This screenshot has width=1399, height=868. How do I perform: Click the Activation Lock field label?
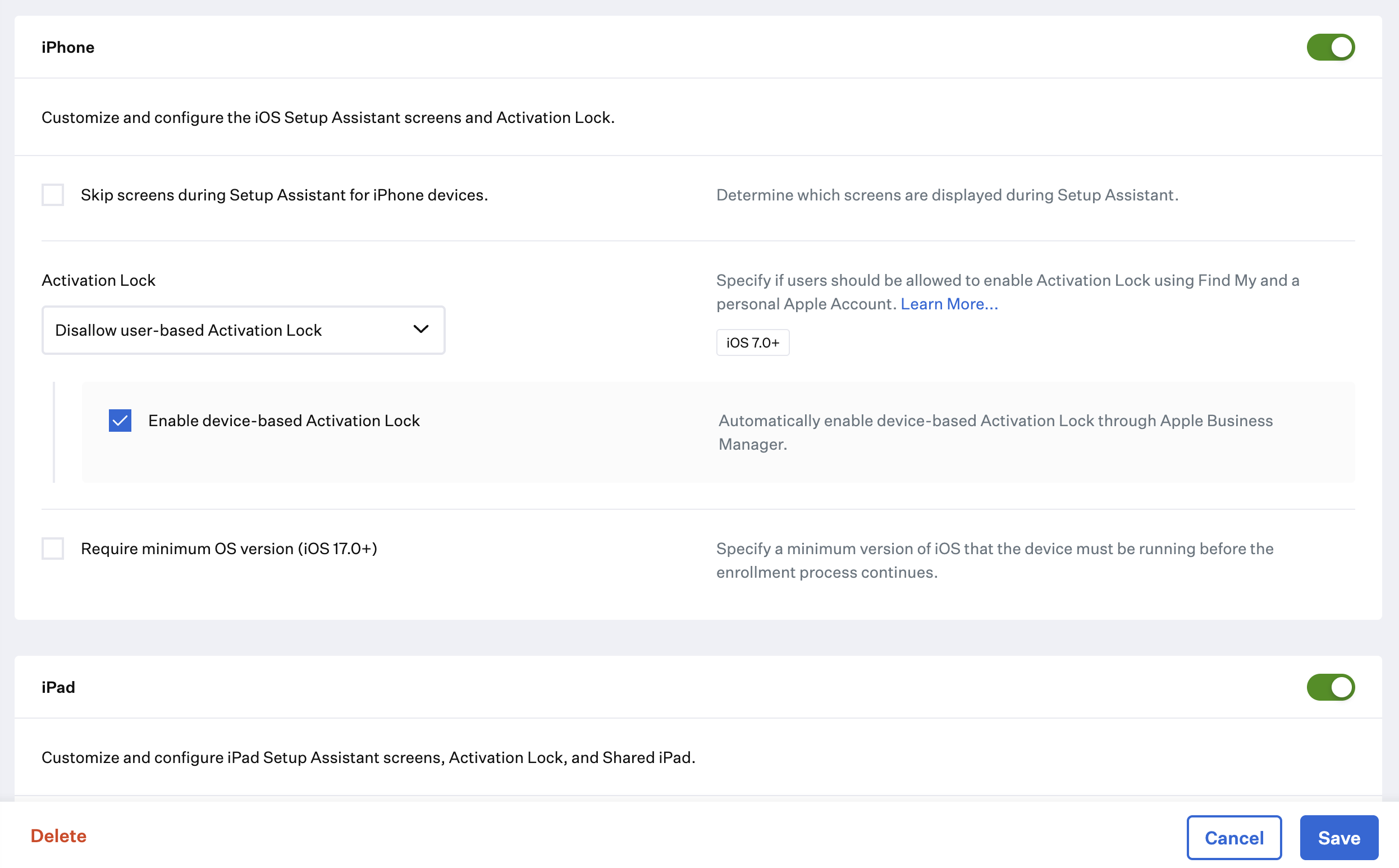[98, 280]
